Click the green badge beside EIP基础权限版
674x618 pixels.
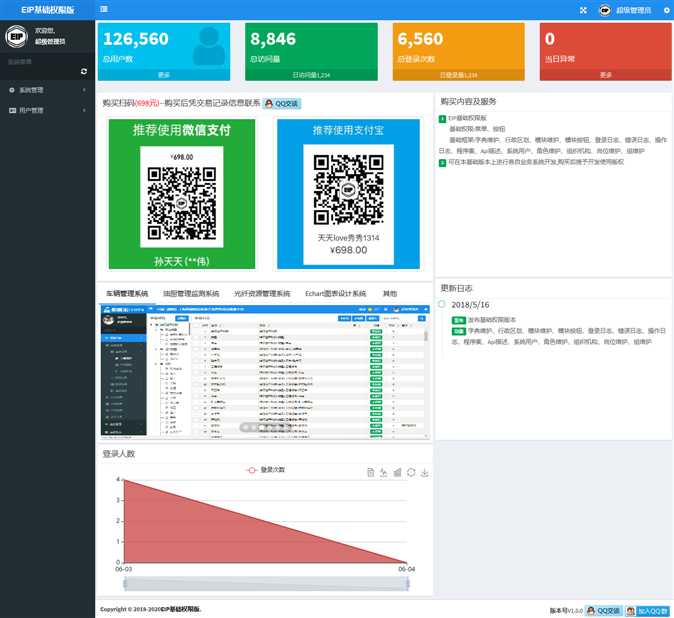442,119
